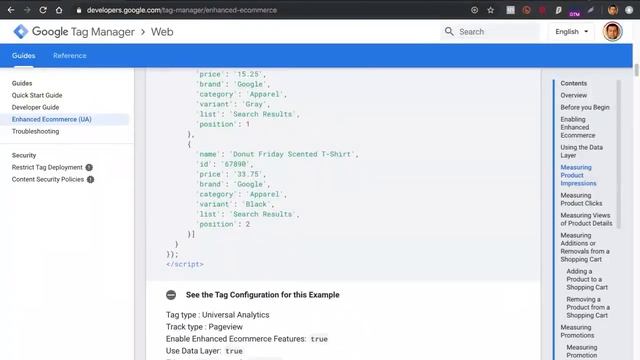Go back in browser history

[x=11, y=10]
